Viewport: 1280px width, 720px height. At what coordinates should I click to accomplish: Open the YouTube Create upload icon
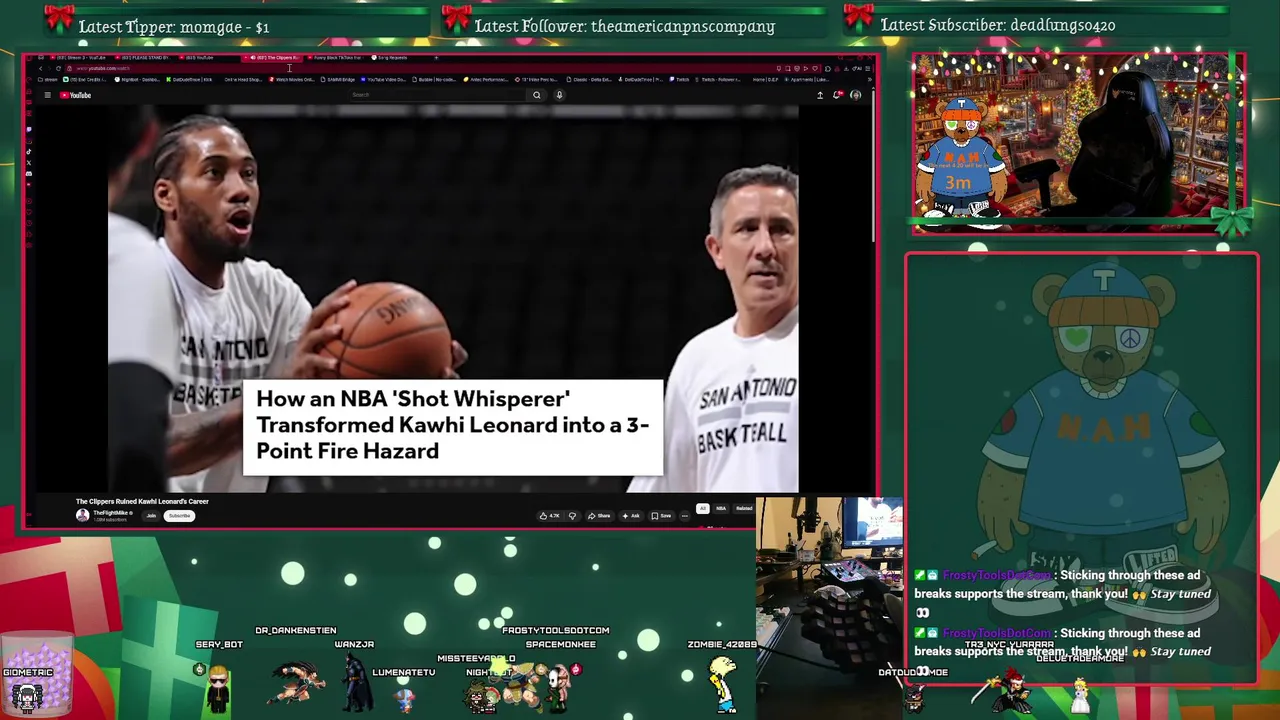pos(820,95)
